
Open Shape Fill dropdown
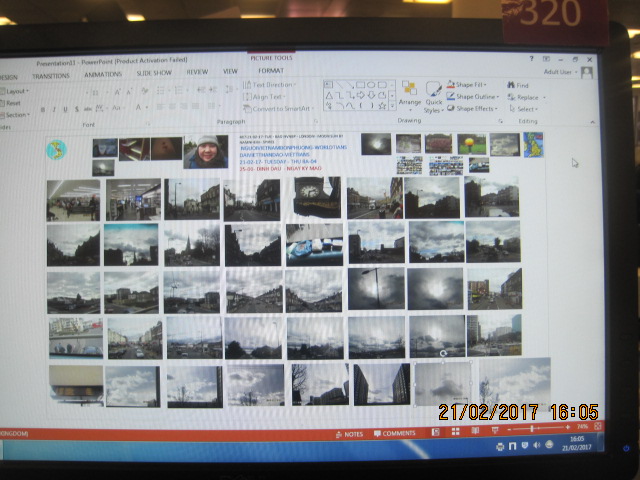[466, 84]
